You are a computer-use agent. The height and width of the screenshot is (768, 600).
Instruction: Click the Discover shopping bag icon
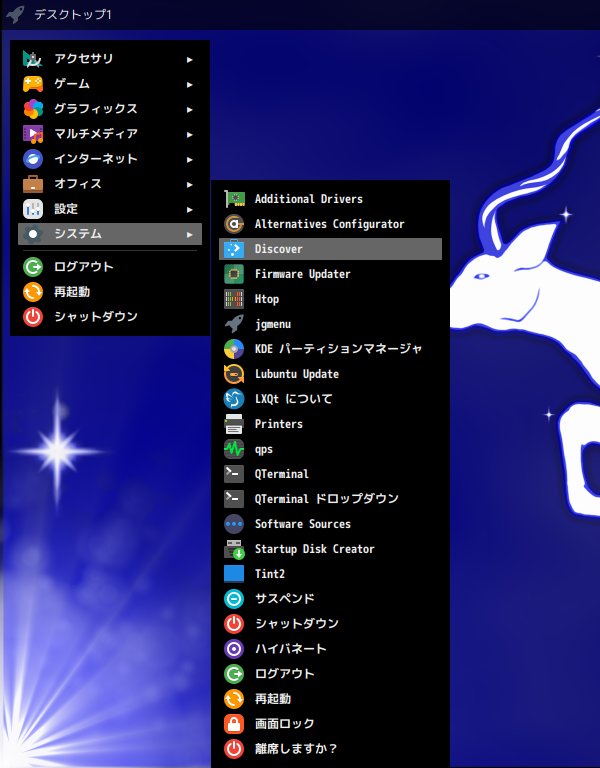[x=234, y=249]
